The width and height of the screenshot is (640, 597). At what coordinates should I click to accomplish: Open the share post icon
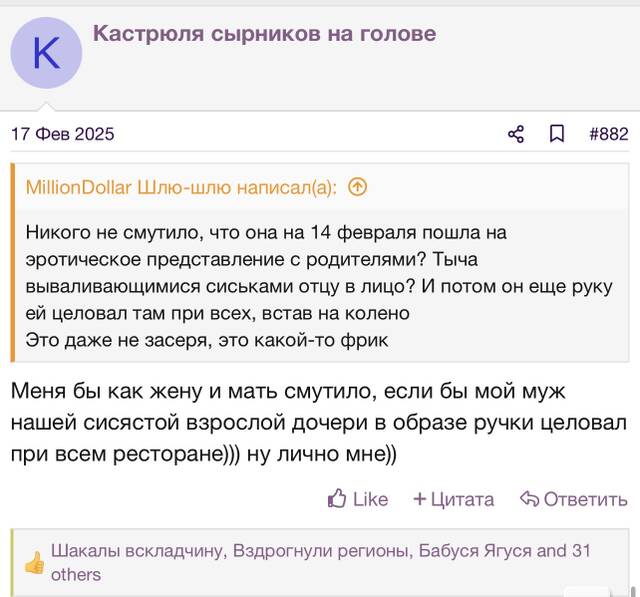click(516, 134)
